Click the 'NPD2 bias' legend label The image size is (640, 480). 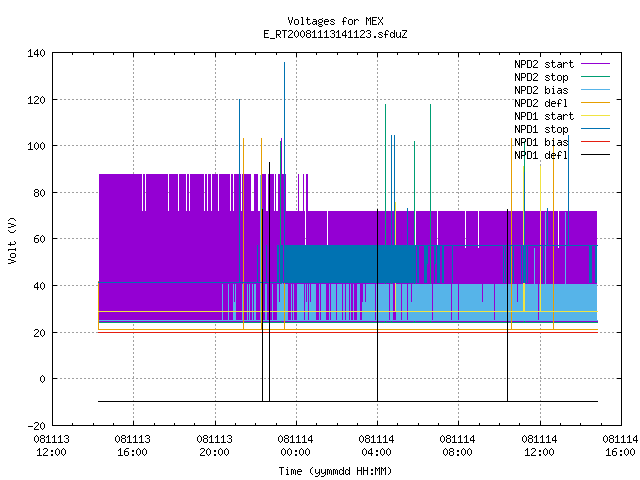(x=541, y=90)
